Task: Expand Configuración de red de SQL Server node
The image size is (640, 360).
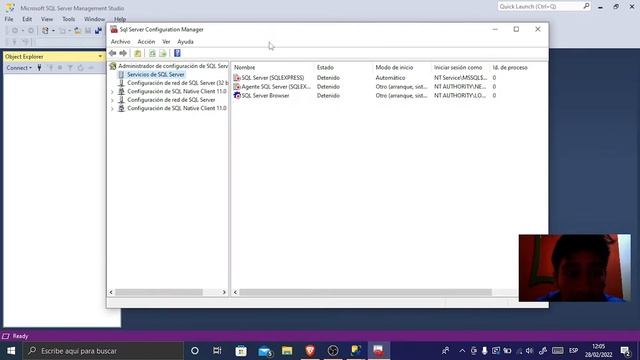Action: point(112,100)
